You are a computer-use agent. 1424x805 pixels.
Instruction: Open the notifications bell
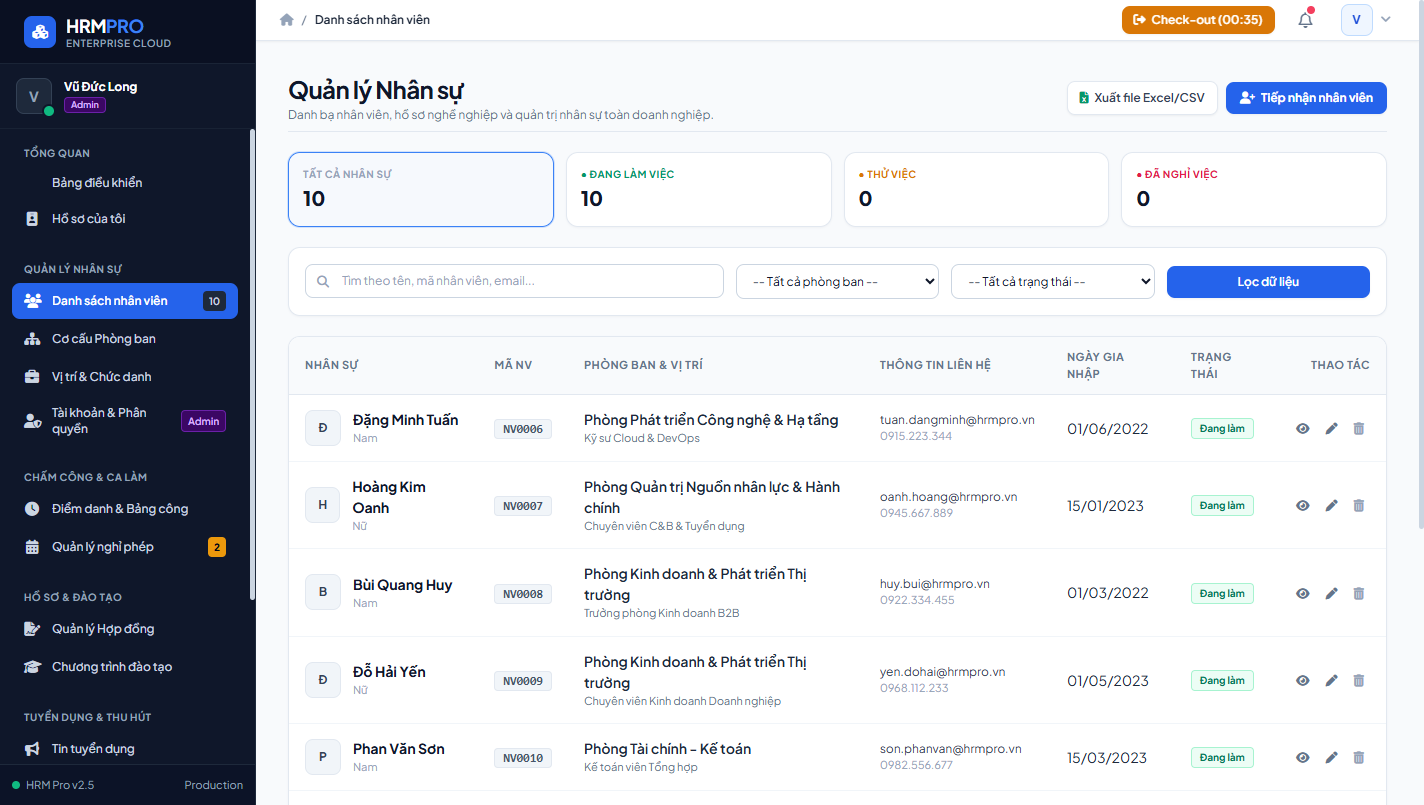(1305, 20)
